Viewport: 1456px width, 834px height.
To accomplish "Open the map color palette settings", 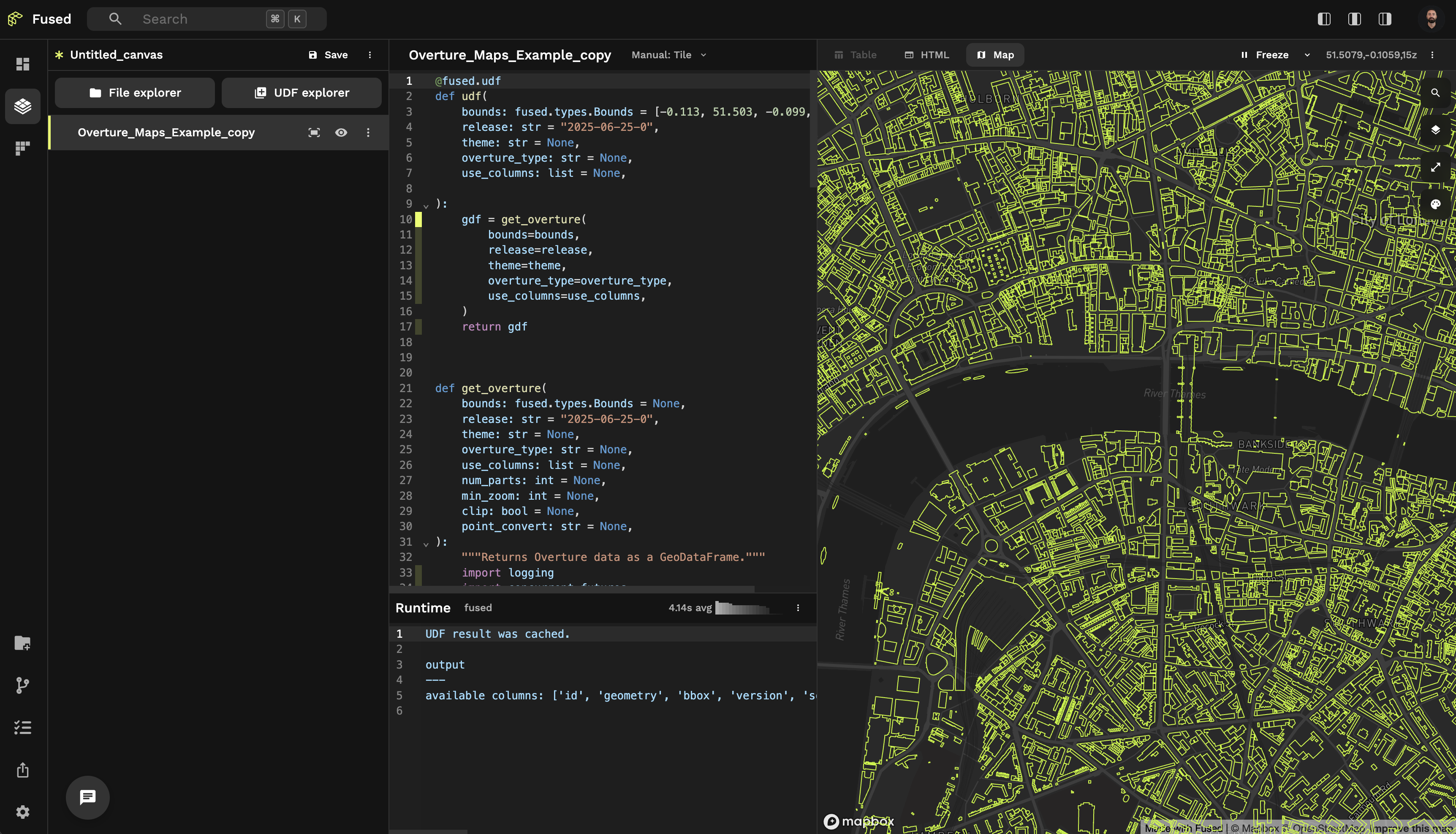I will click(x=1435, y=203).
